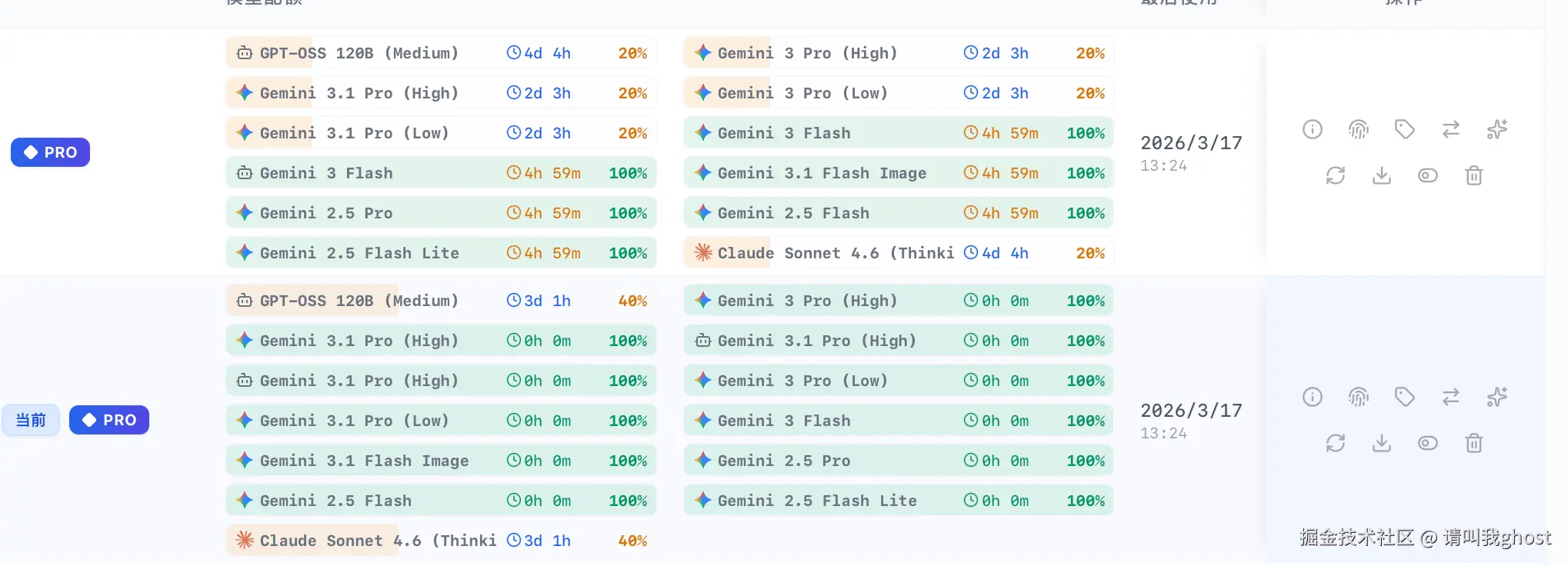
Task: Click the 2026/3/17 timestamp of the first account
Action: pos(1191,142)
